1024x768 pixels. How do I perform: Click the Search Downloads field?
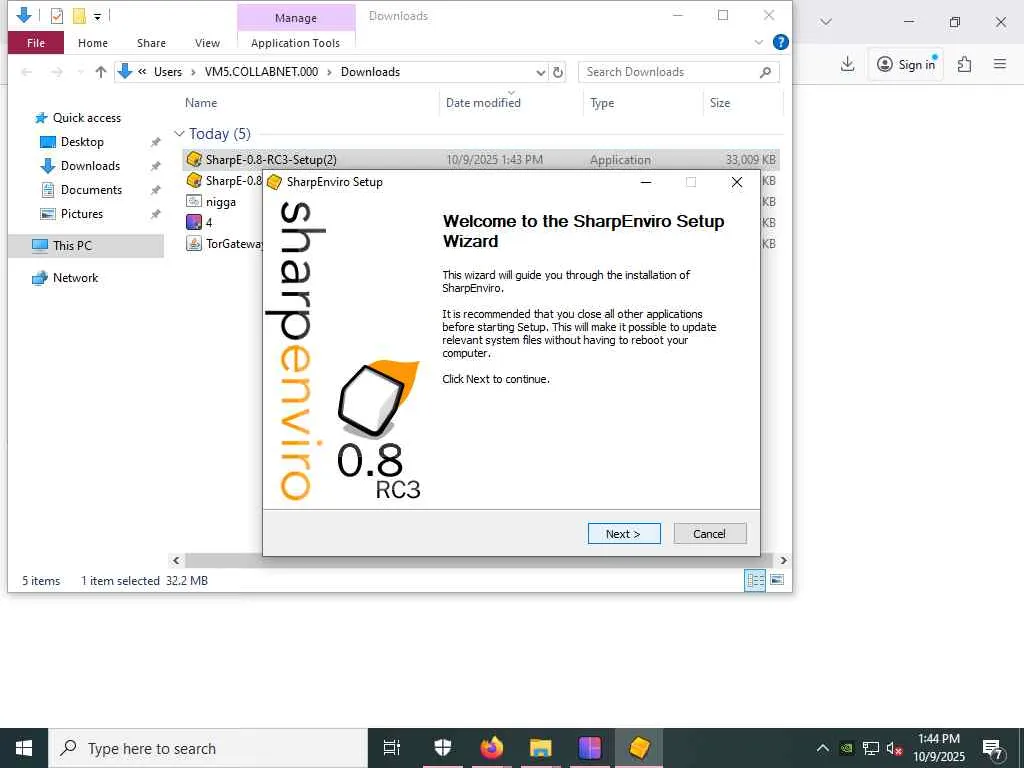pyautogui.click(x=669, y=72)
